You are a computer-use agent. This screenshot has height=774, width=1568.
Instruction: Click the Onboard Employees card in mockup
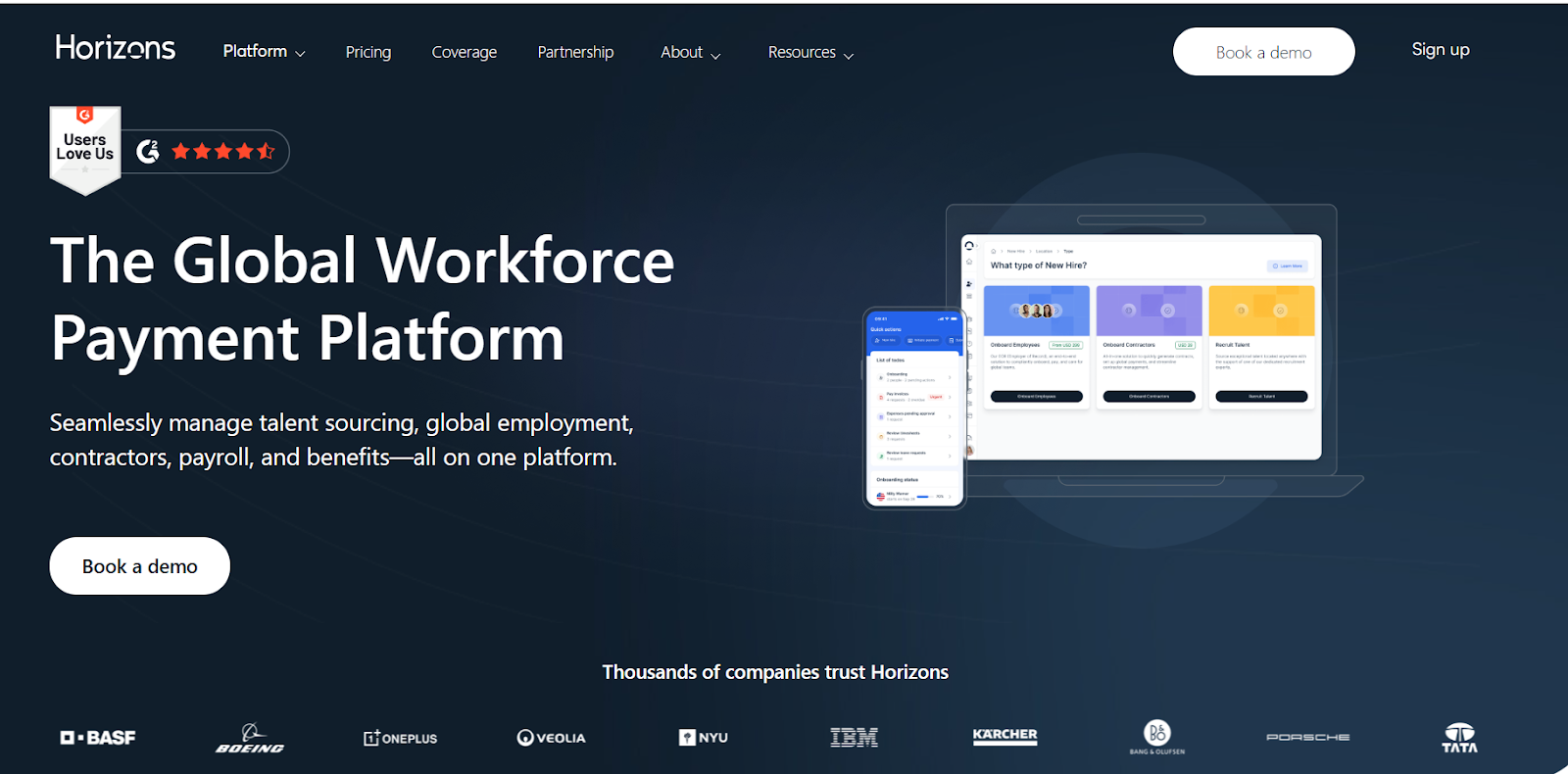1037,347
